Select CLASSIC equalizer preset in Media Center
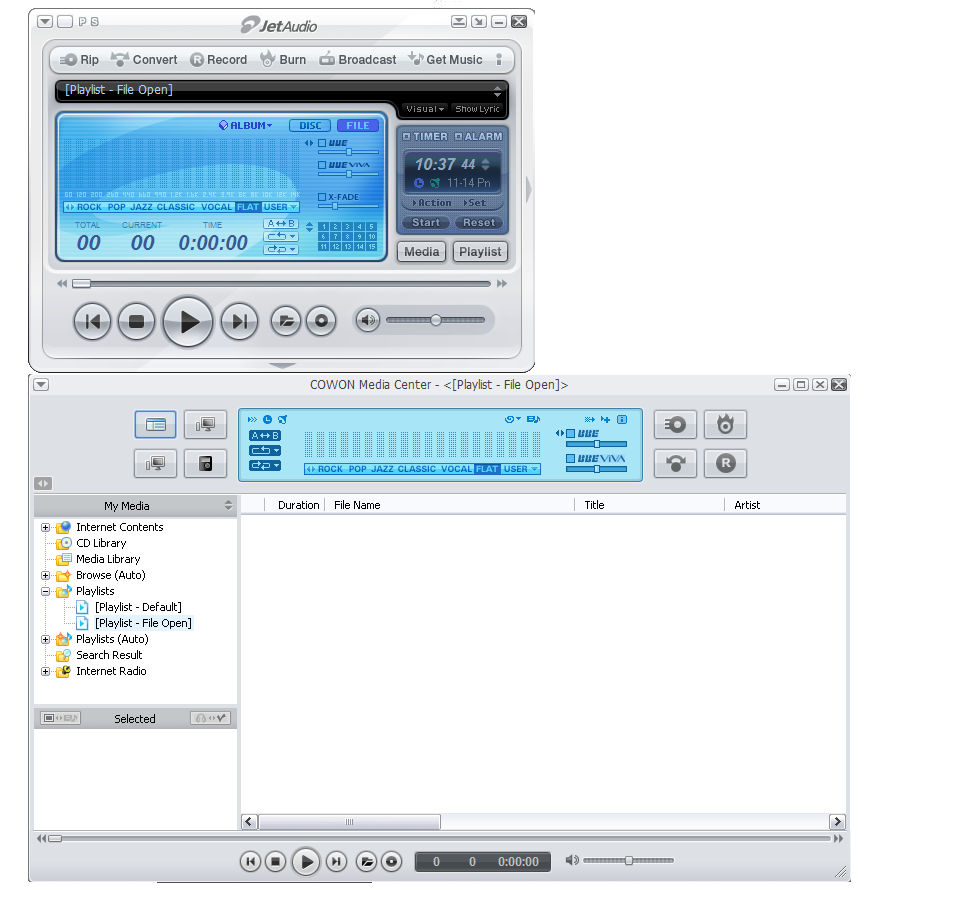 click(x=417, y=469)
